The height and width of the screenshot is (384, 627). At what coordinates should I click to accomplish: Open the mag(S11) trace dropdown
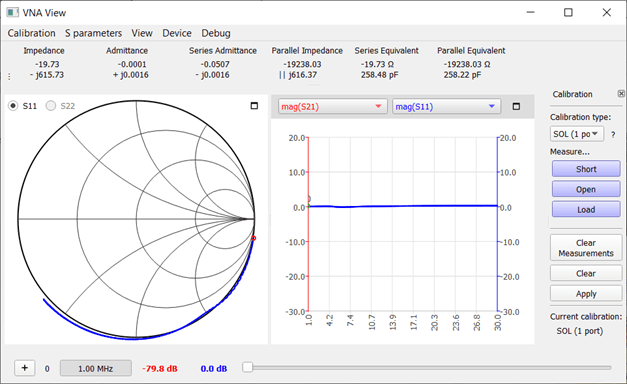click(446, 106)
